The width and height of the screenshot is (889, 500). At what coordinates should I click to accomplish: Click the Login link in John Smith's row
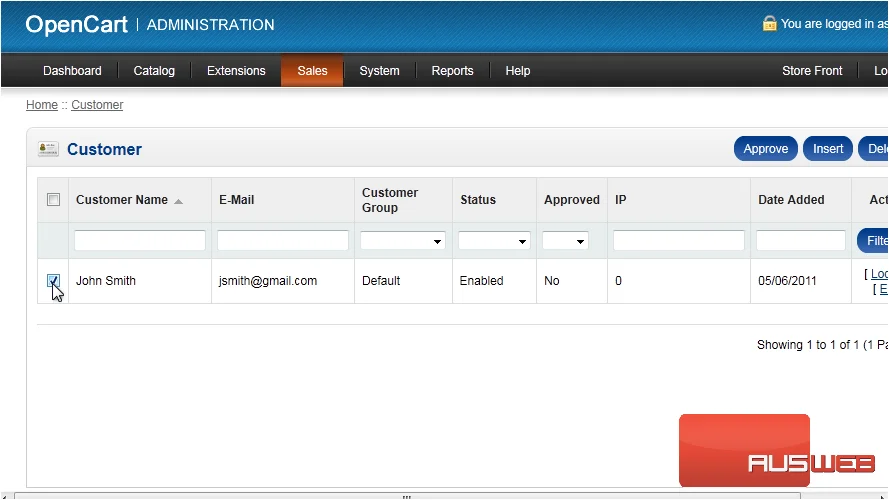pyautogui.click(x=879, y=274)
